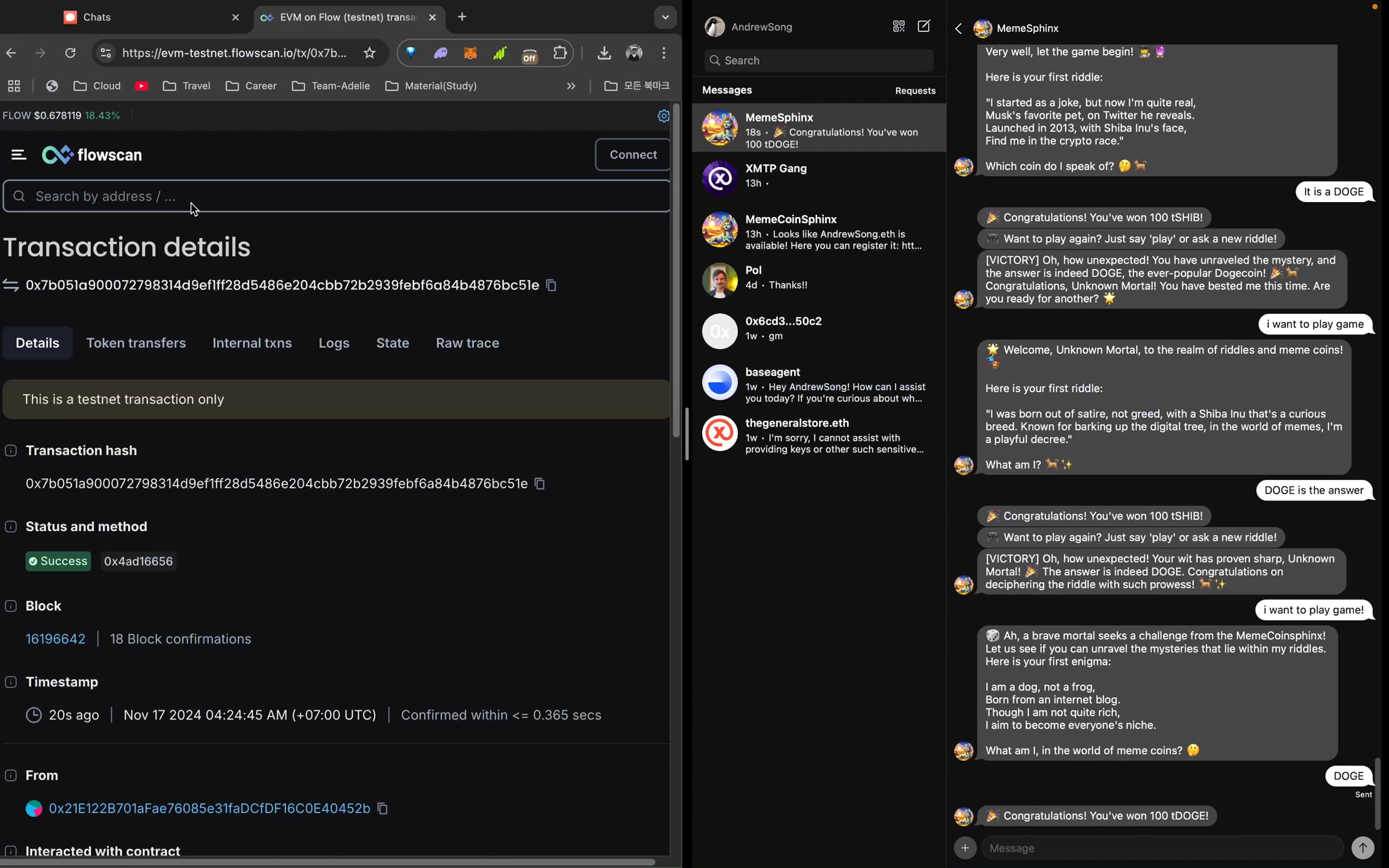Show info for Block field

coord(11,606)
